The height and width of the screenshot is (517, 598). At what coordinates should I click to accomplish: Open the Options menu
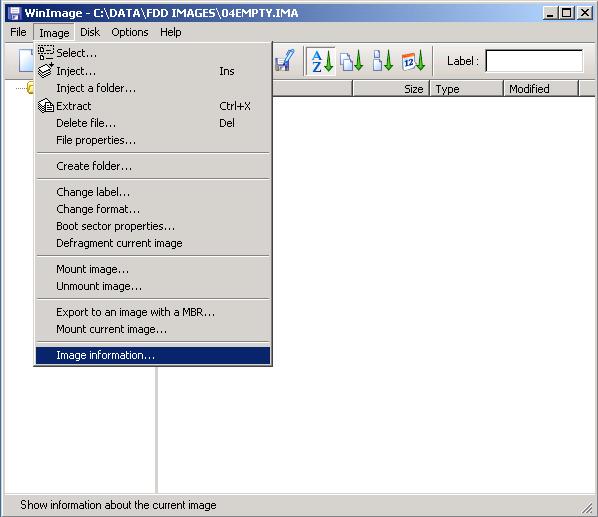pos(130,32)
